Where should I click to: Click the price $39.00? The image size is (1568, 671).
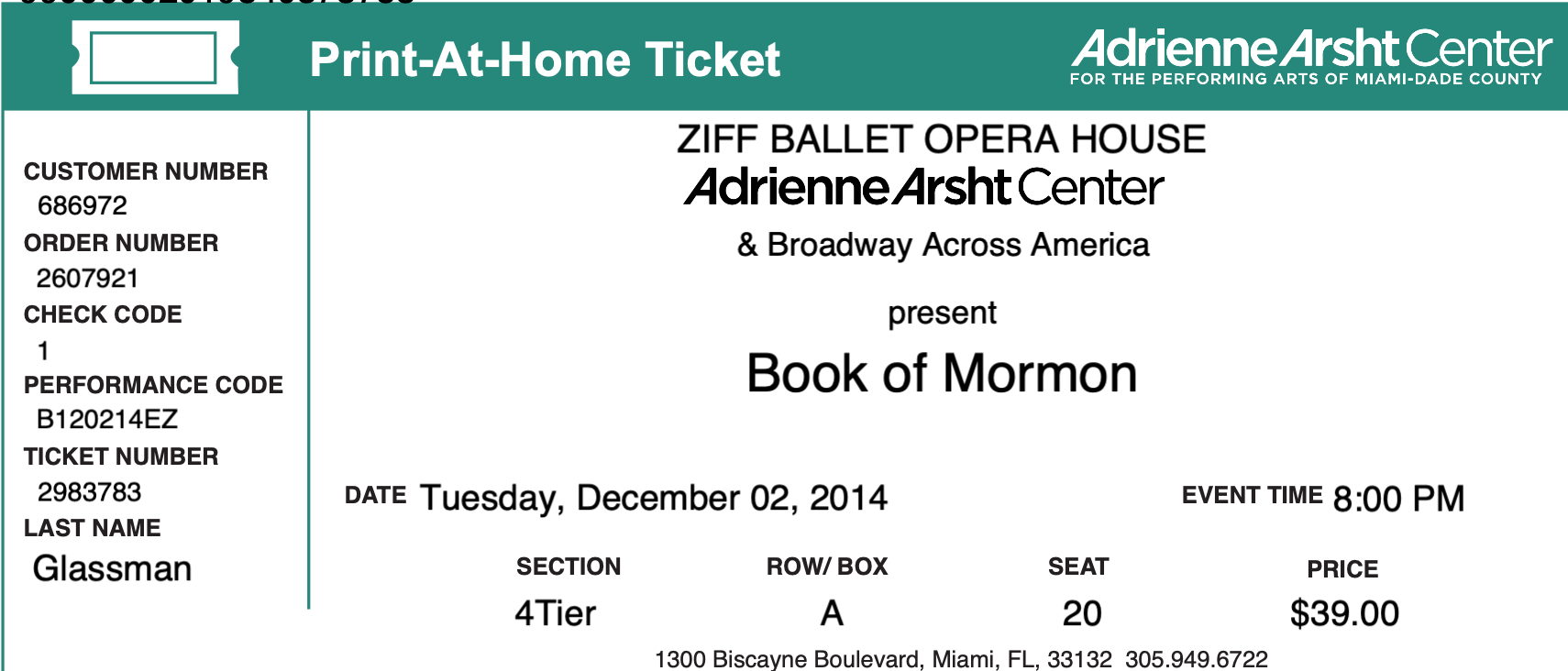point(1344,613)
